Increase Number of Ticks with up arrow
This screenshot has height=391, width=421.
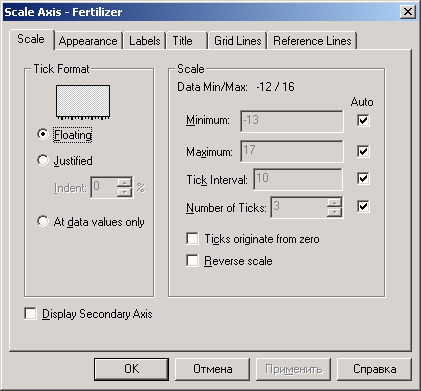[334, 203]
